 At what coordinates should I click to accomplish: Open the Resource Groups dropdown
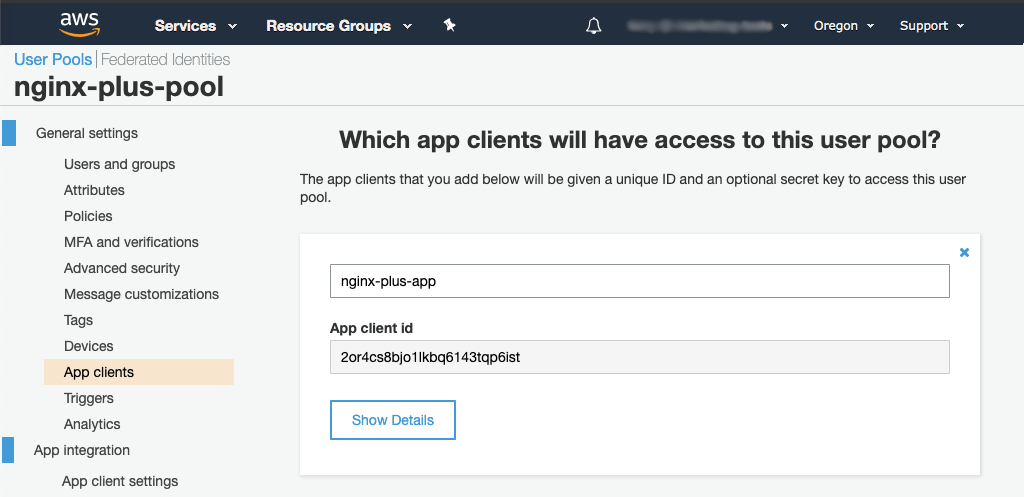pos(339,26)
